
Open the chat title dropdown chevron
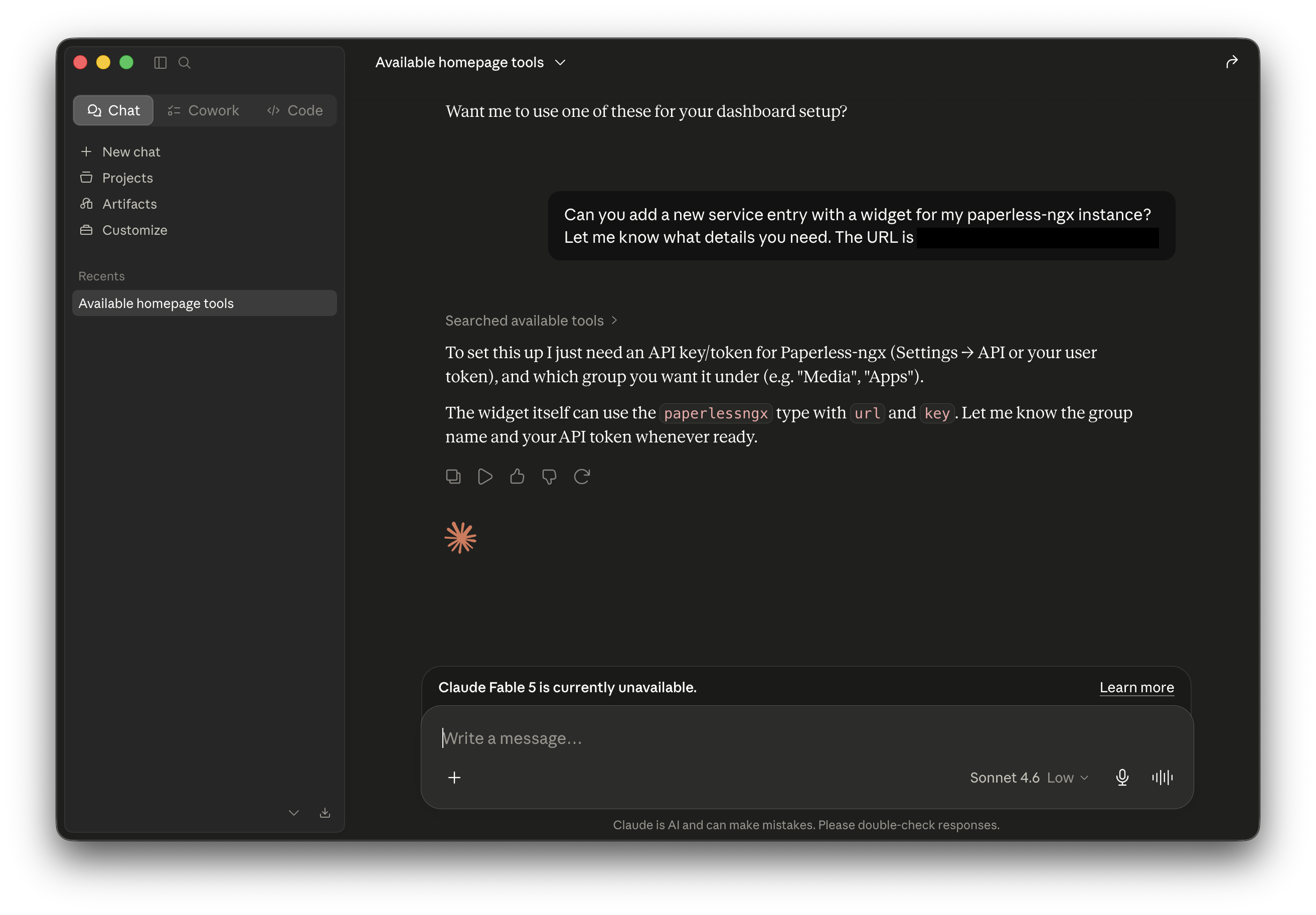[x=561, y=63]
